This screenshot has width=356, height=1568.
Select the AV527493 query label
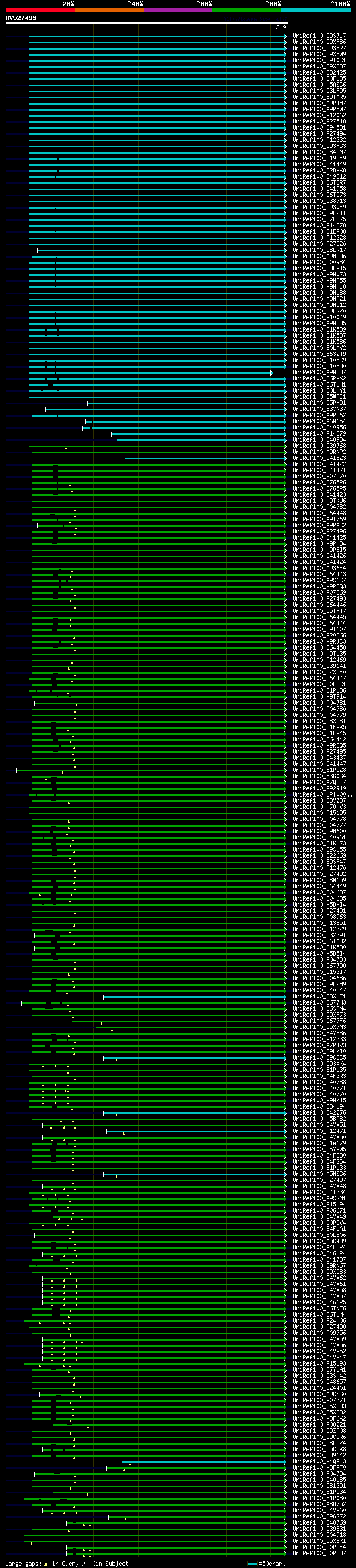(21, 18)
